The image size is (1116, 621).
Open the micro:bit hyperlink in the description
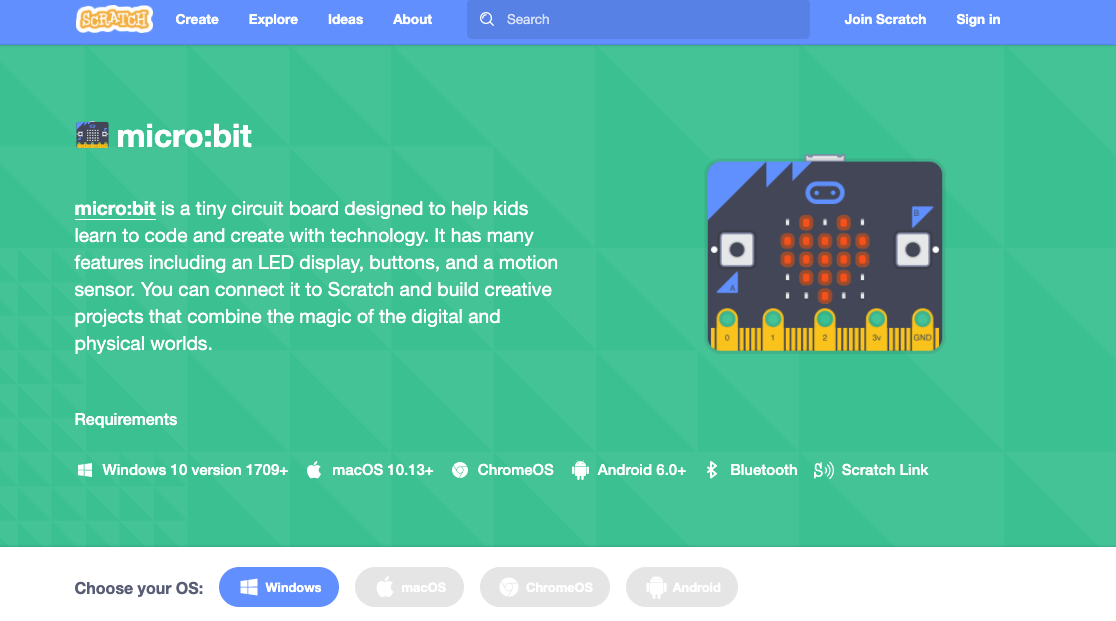115,208
